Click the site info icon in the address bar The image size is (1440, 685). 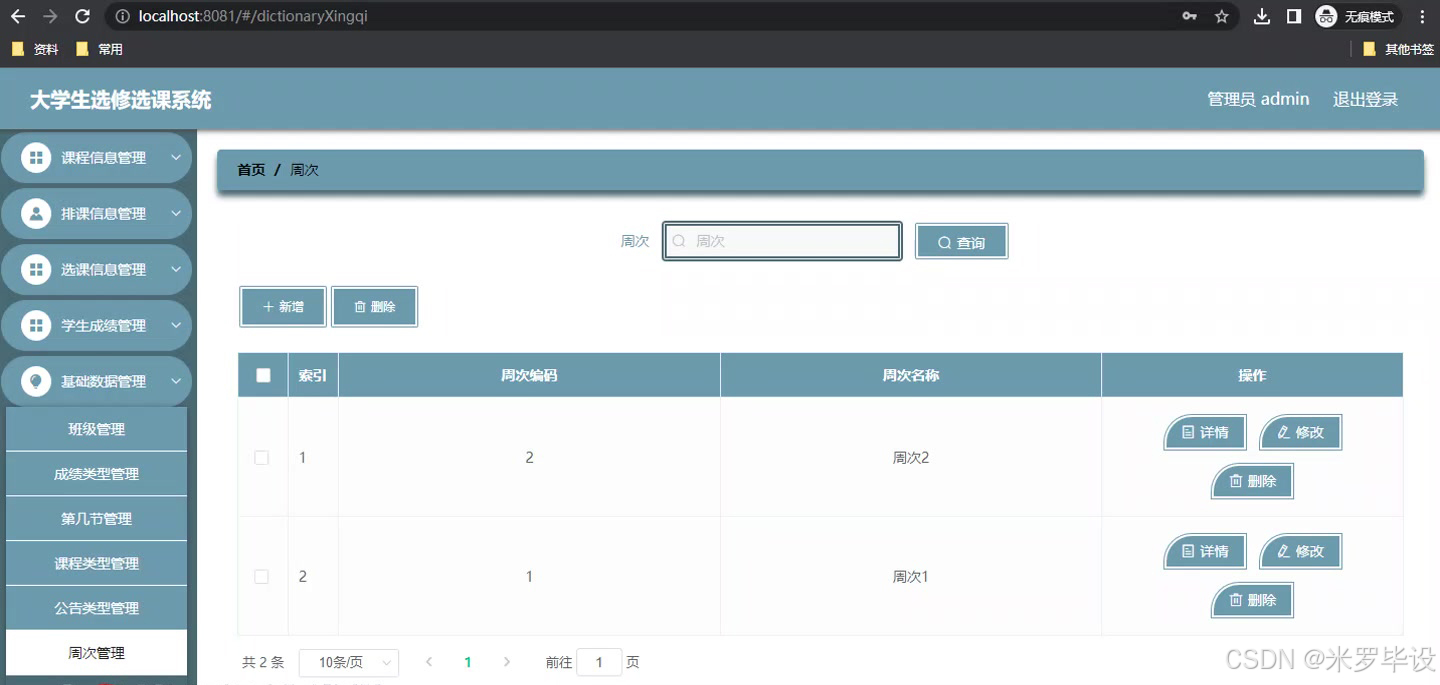click(x=122, y=16)
